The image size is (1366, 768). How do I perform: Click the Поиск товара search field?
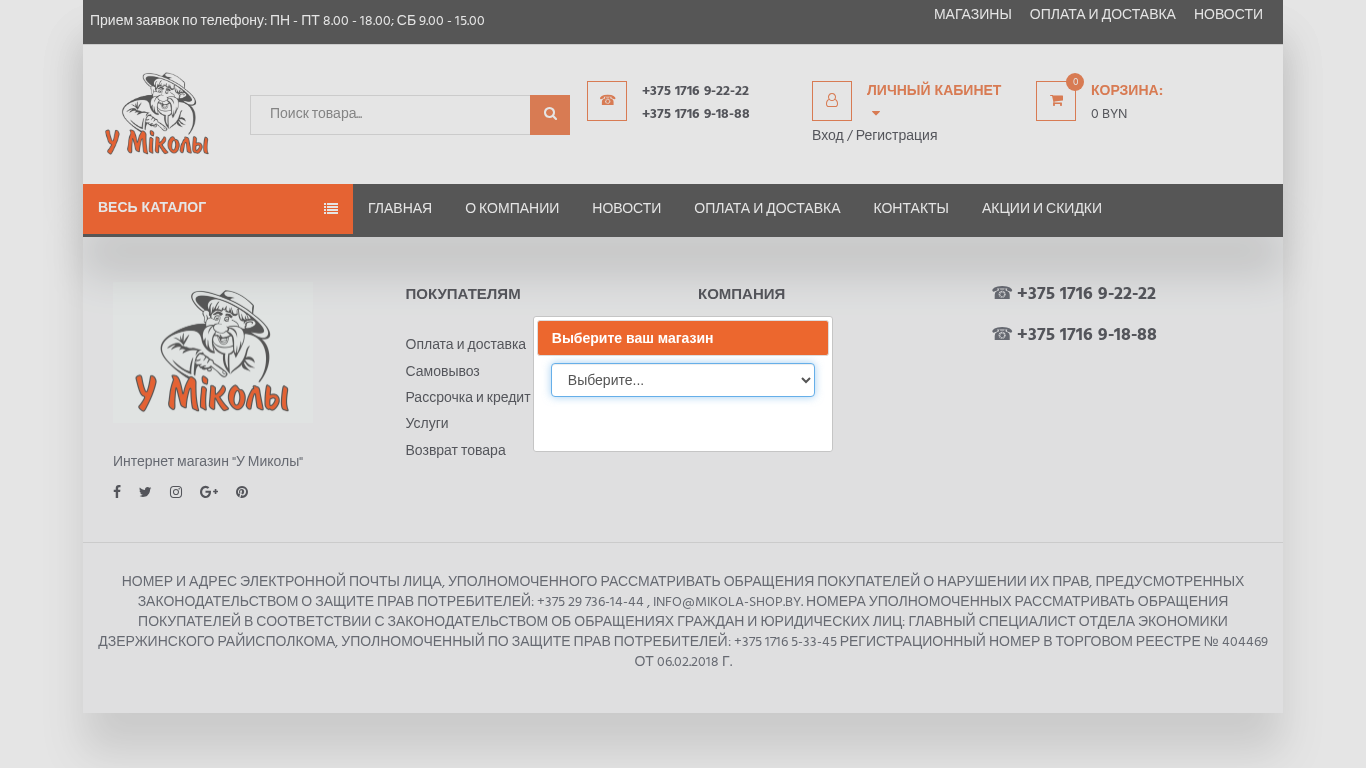click(x=390, y=115)
